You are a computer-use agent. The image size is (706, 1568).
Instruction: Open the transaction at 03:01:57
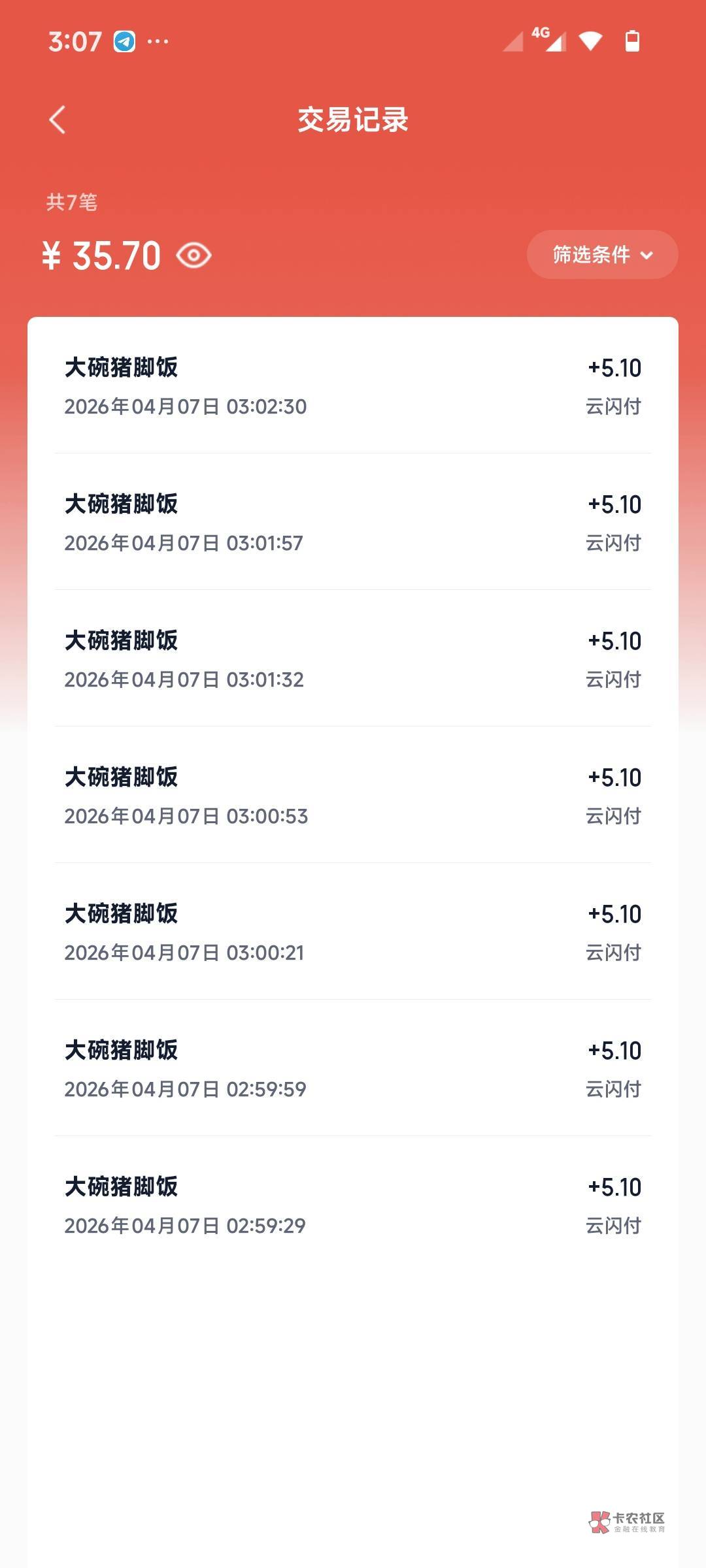point(353,523)
